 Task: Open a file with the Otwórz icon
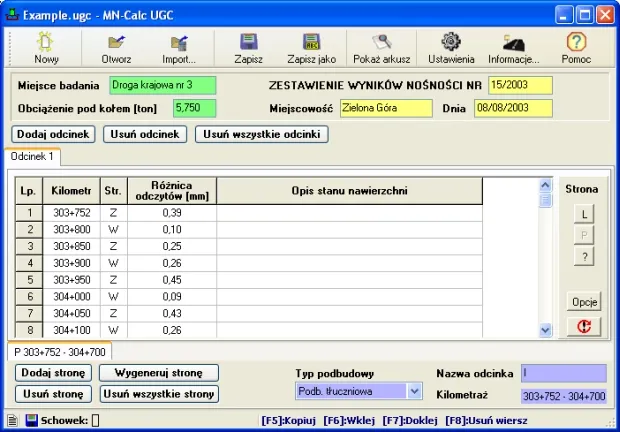tap(116, 43)
